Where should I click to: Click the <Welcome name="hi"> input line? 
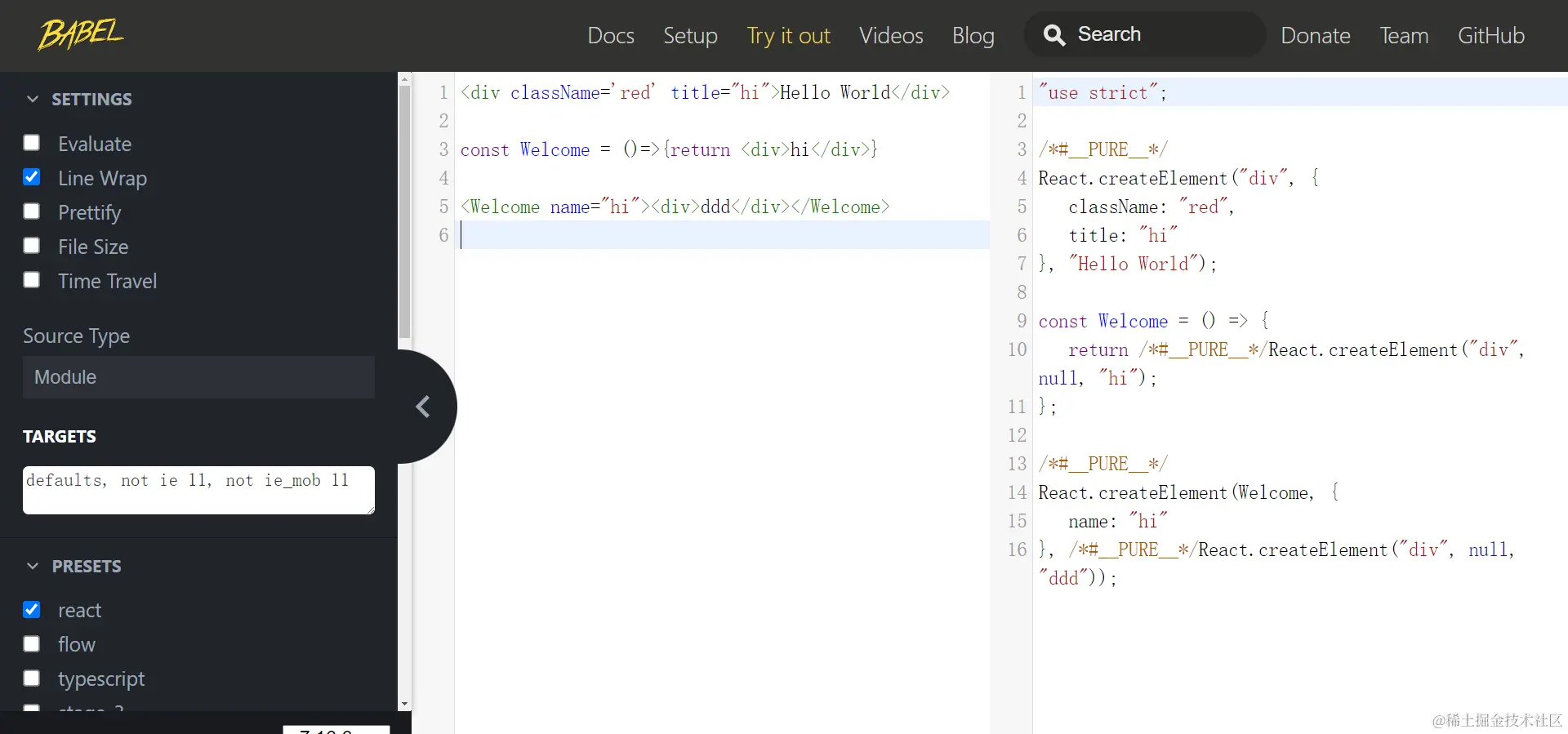pyautogui.click(x=675, y=207)
